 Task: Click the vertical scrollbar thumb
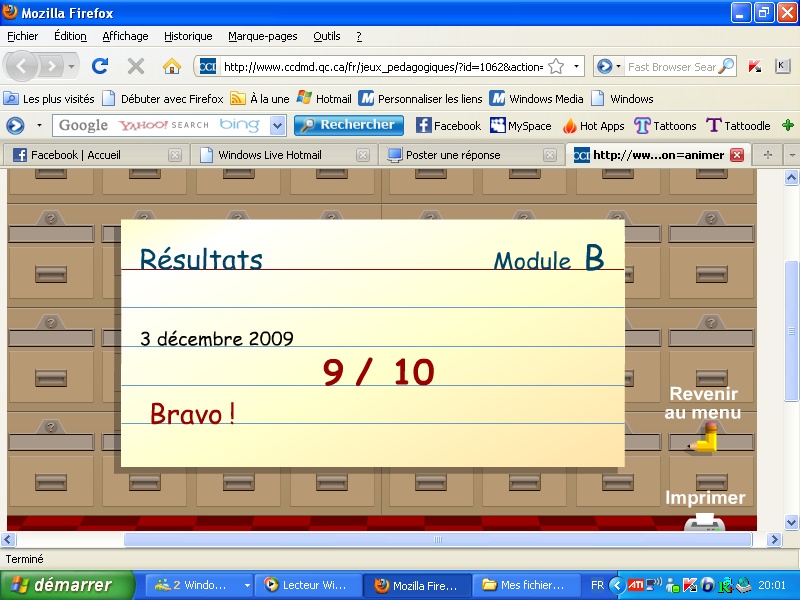(791, 331)
